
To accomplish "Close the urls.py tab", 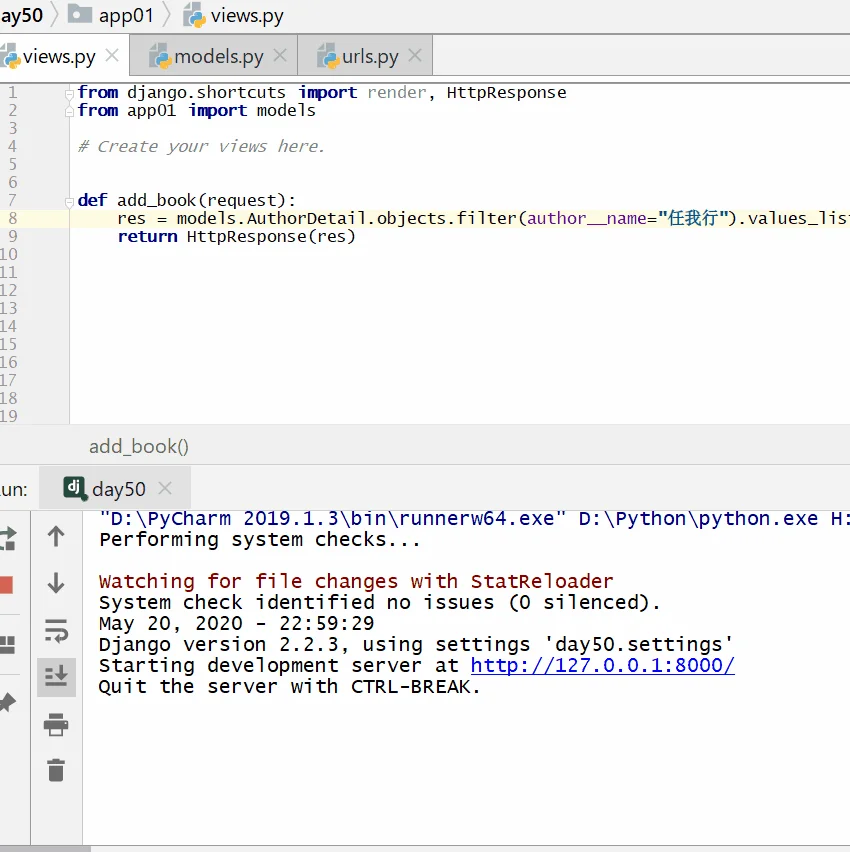I will [415, 55].
